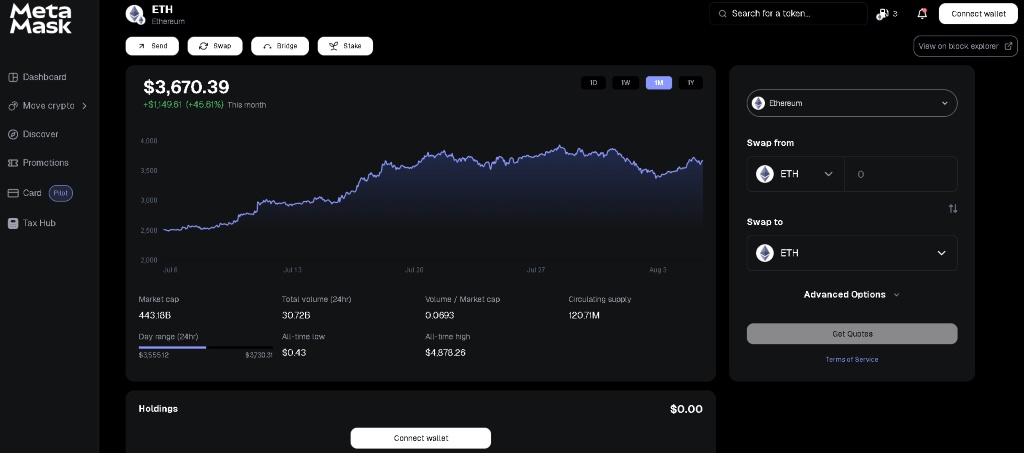Click the Stake button
Viewport: 1024px width, 453px height.
pyautogui.click(x=345, y=46)
